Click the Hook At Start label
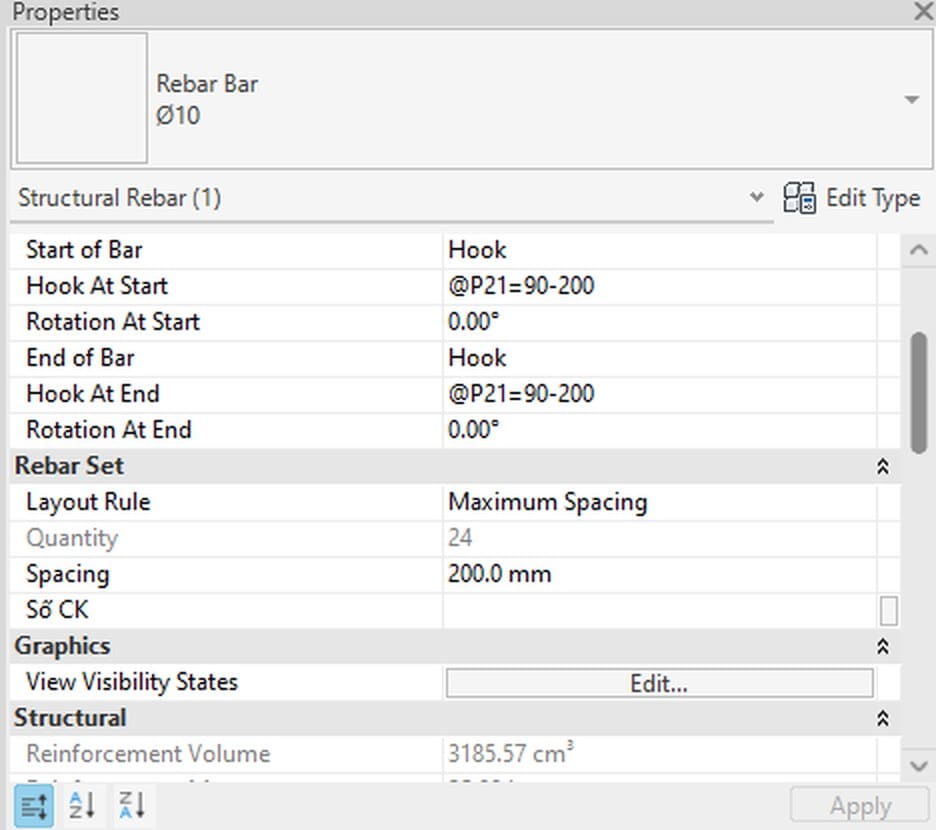The width and height of the screenshot is (936, 830). click(97, 286)
